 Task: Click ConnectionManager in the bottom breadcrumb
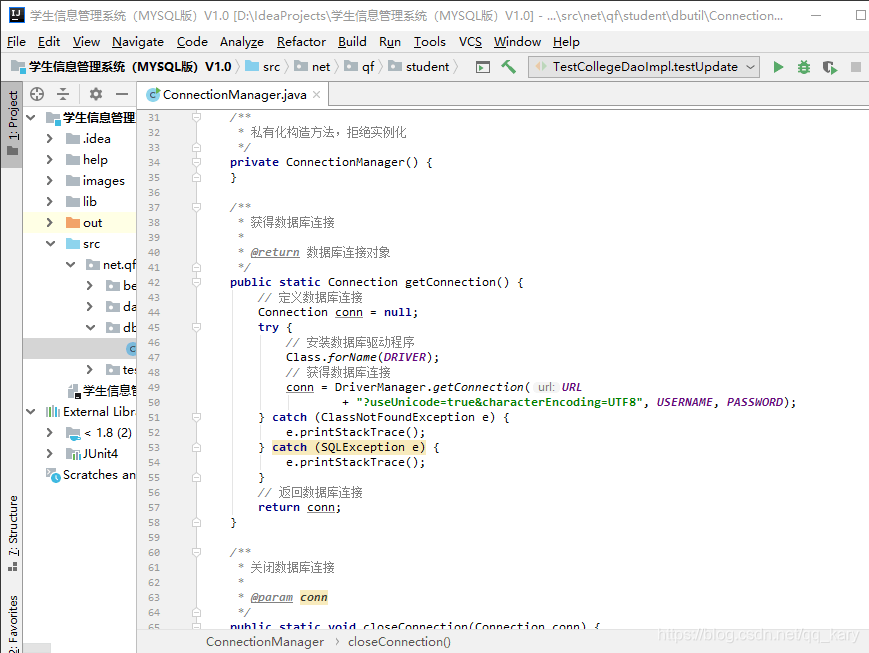pyautogui.click(x=265, y=642)
